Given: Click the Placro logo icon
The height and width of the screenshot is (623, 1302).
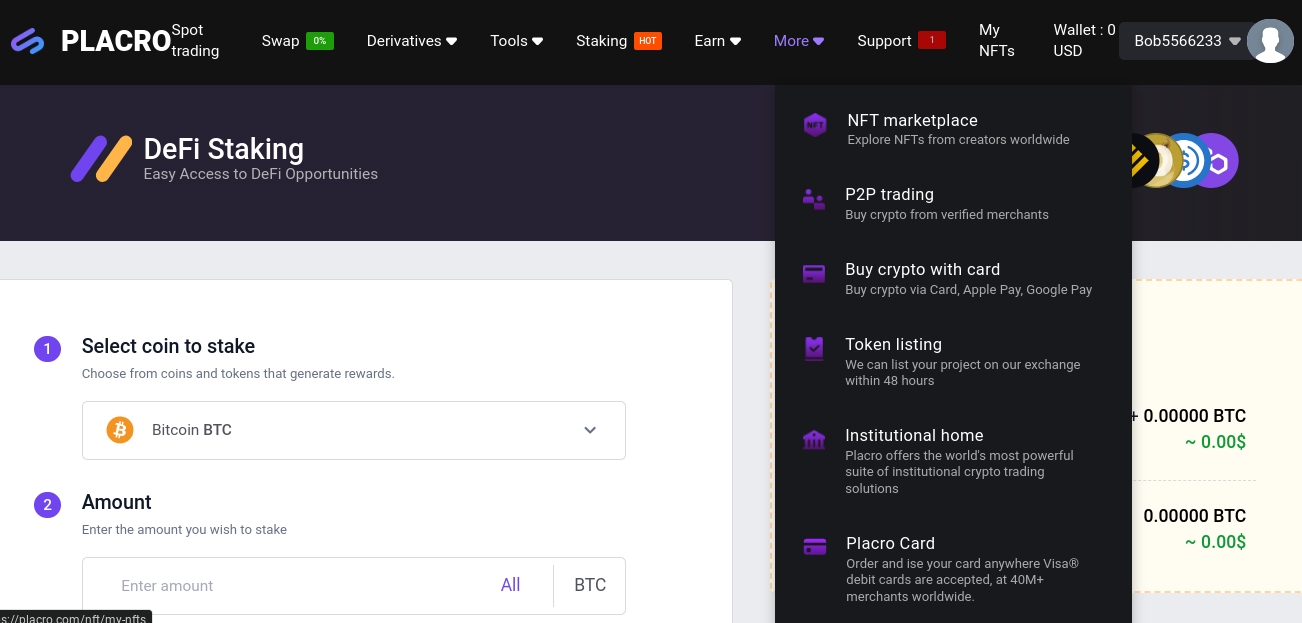Looking at the screenshot, I should [28, 41].
